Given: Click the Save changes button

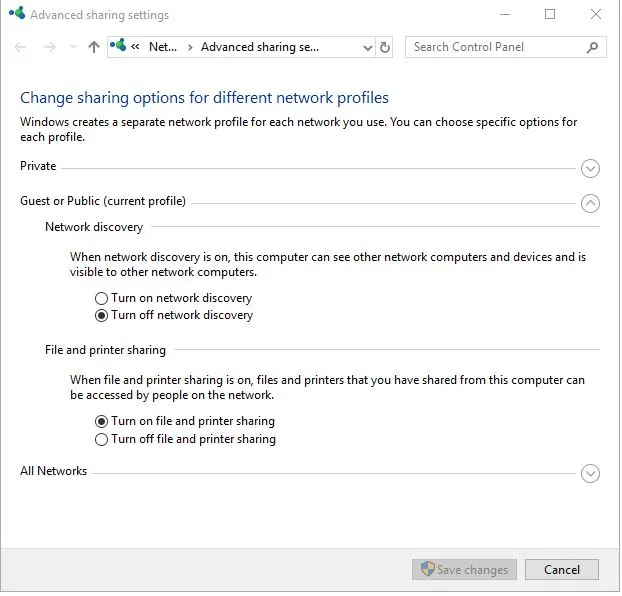Looking at the screenshot, I should tap(464, 570).
